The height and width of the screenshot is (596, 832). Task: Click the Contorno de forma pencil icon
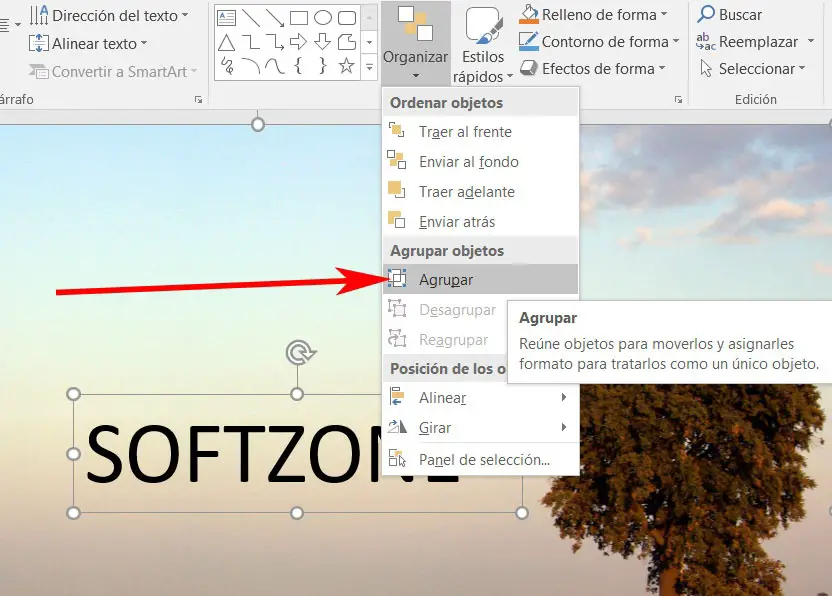tap(528, 41)
